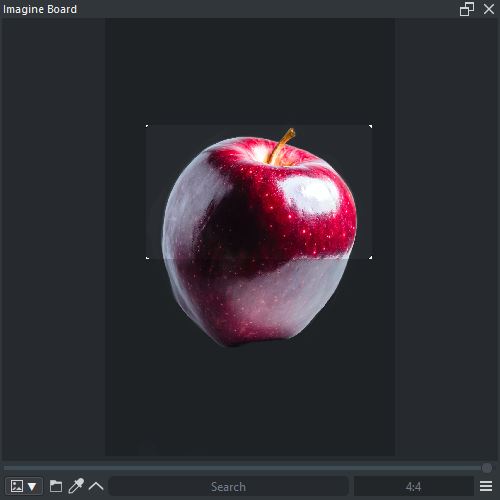Expand the image mode dropdown arrow
Image resolution: width=500 pixels, height=500 pixels.
tap(32, 487)
